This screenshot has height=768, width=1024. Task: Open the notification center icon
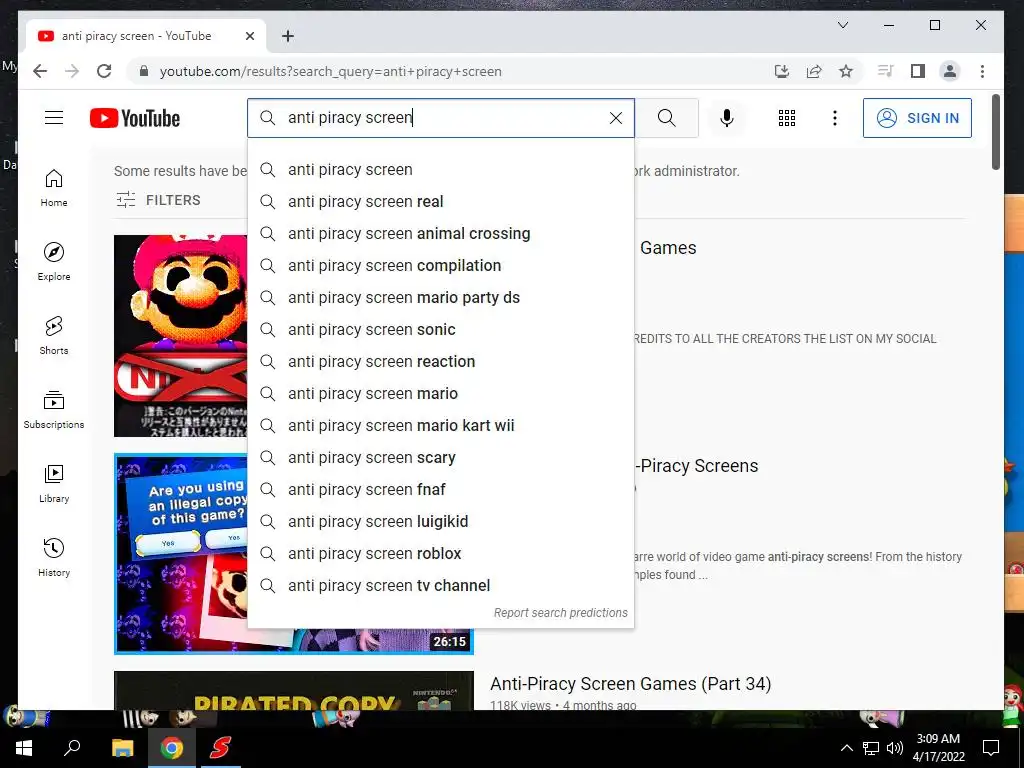(991, 748)
